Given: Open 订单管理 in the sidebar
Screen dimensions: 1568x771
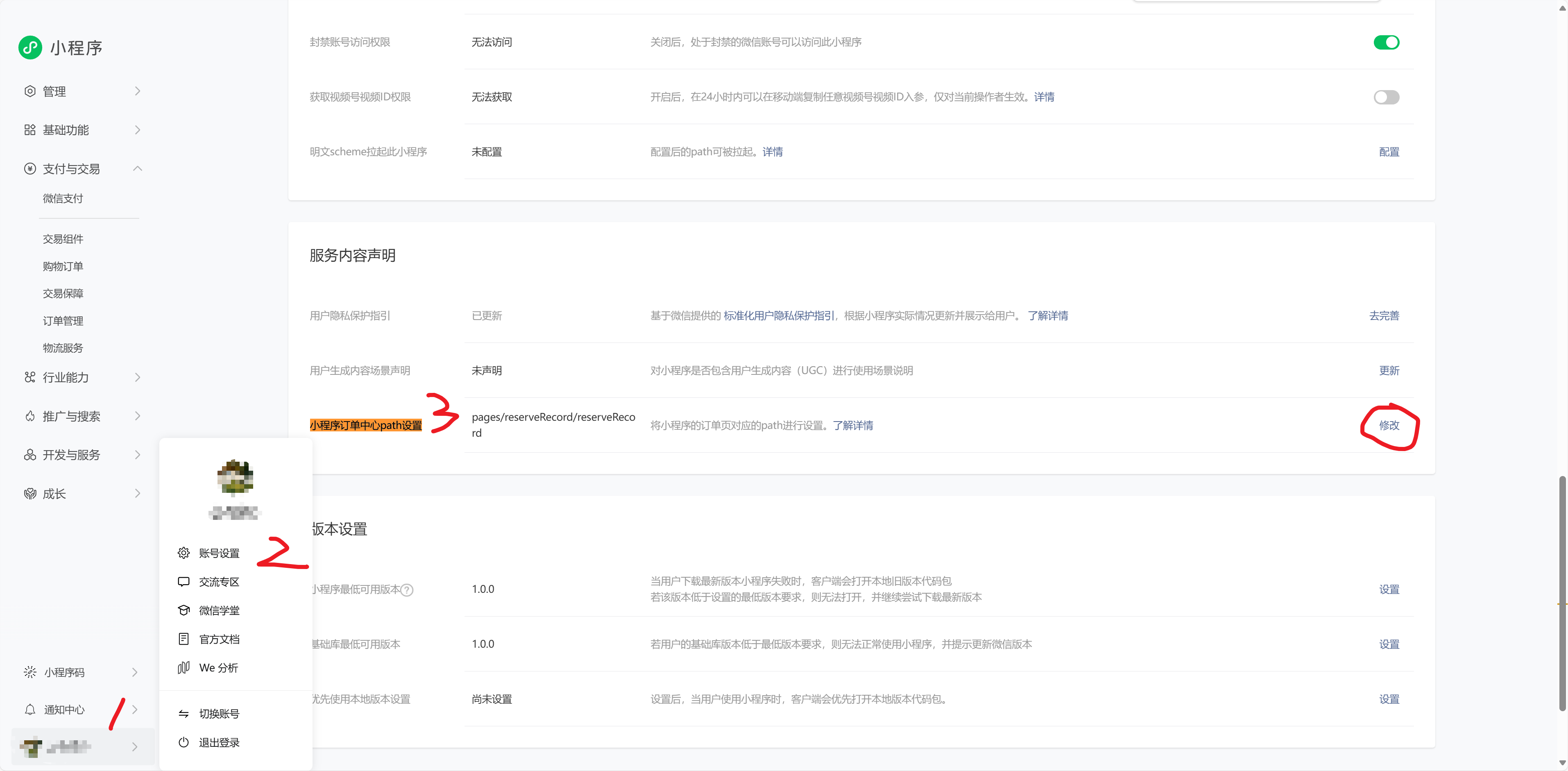Looking at the screenshot, I should (63, 321).
